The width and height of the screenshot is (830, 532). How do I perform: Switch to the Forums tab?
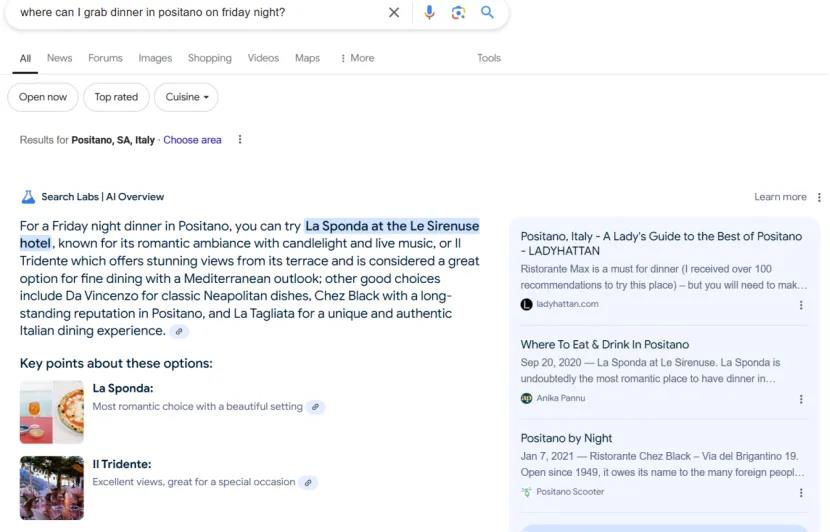105,58
